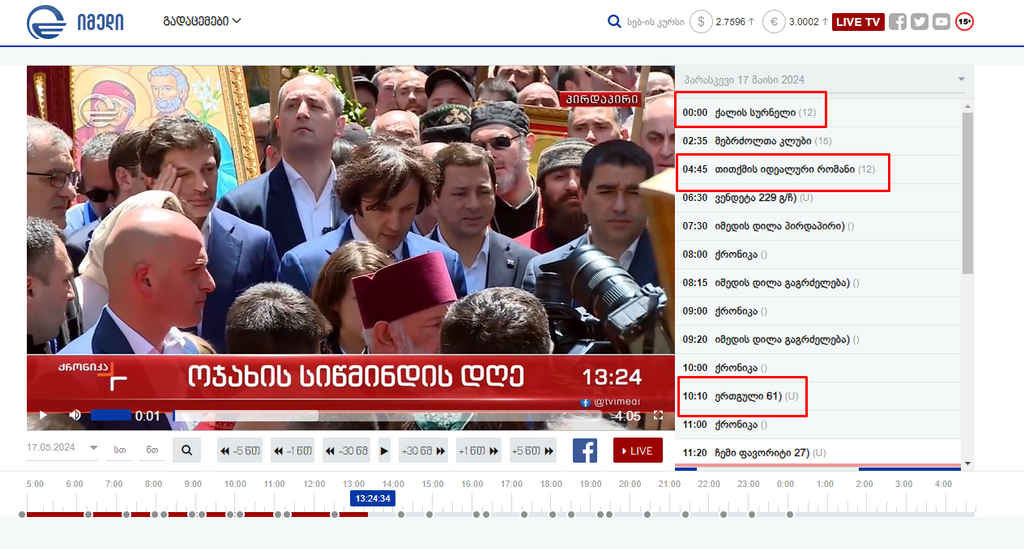Skip forward 1 minute in the broadcast
Image resolution: width=1024 pixels, height=549 pixels.
479,450
